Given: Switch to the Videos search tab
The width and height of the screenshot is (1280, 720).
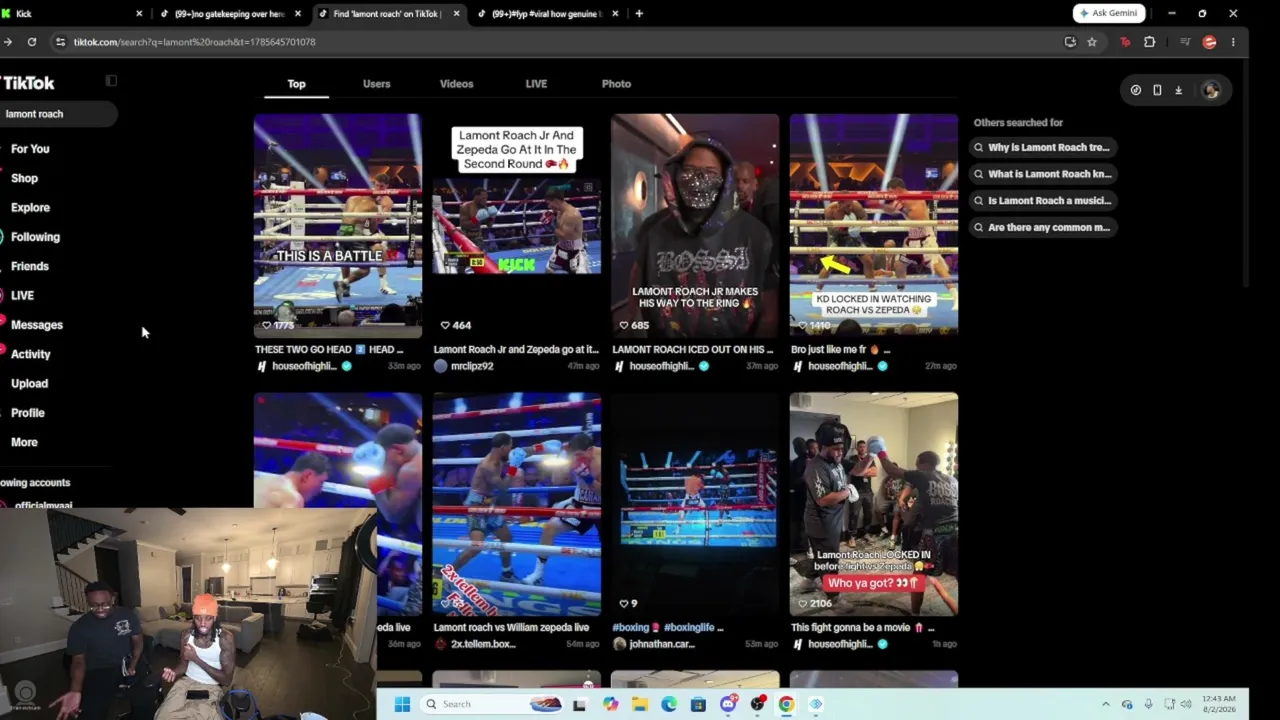Looking at the screenshot, I should tap(456, 84).
